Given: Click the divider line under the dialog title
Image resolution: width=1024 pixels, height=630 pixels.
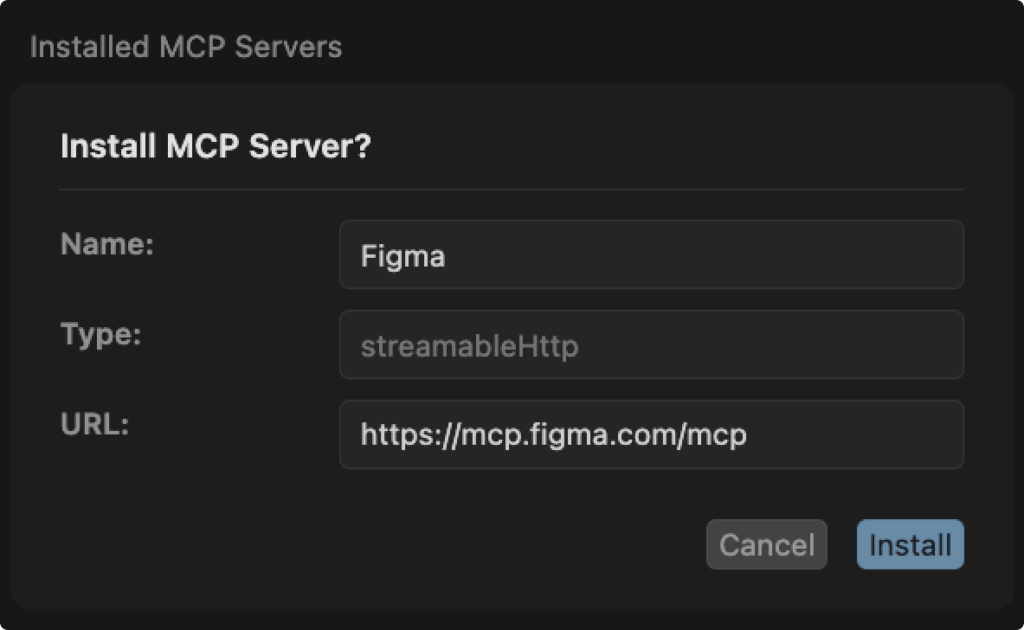Looking at the screenshot, I should pos(511,189).
